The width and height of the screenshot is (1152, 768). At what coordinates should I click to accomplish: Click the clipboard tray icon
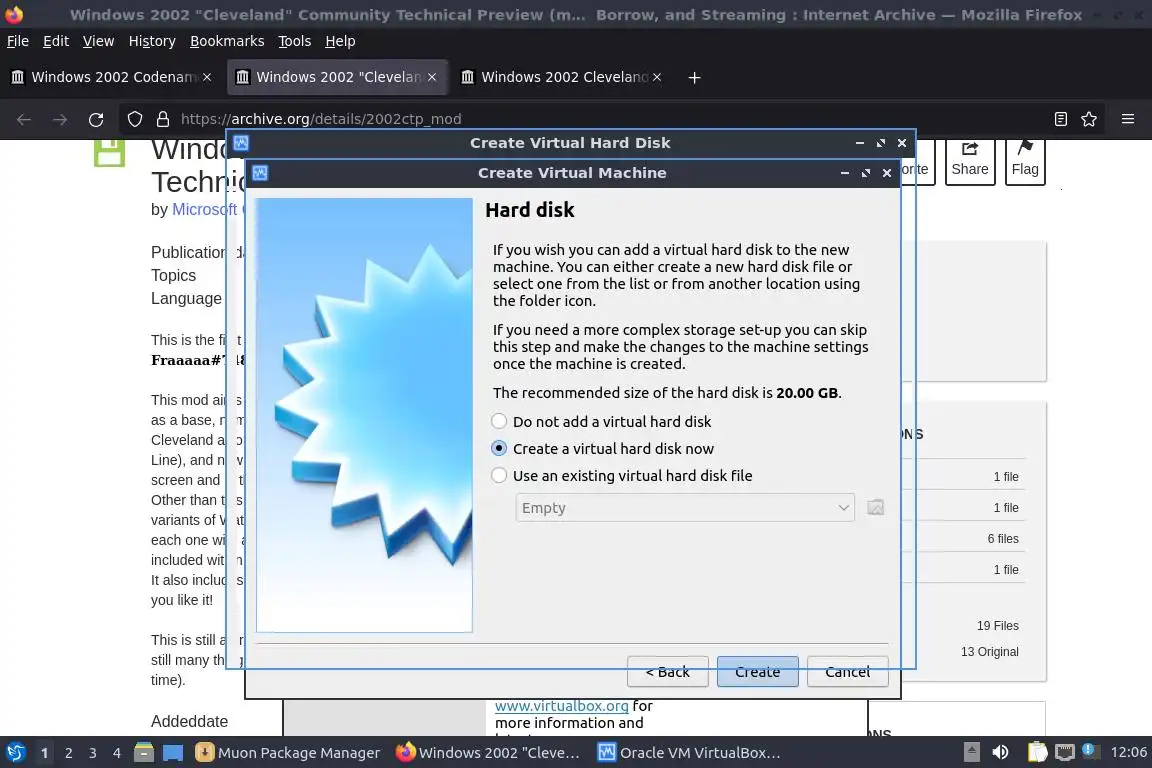pyautogui.click(x=1037, y=753)
